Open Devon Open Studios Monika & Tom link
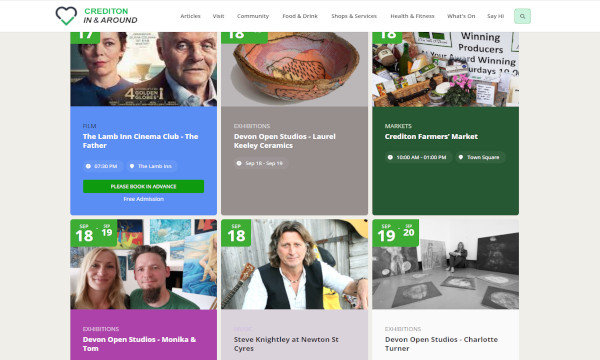Viewport: 600px width, 360px height. (x=139, y=344)
